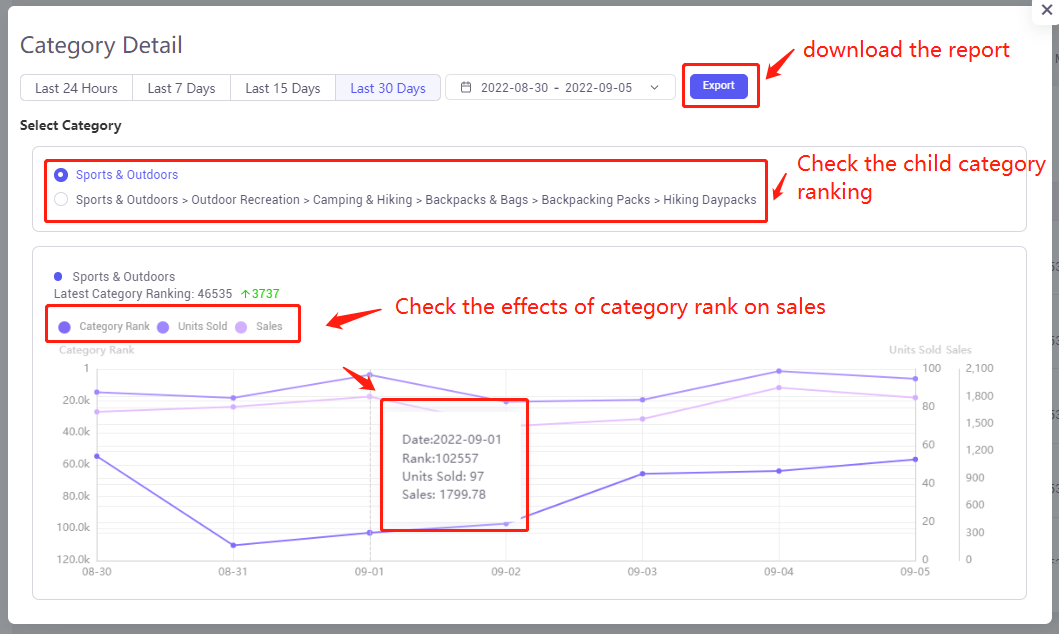This screenshot has height=634, width=1059.
Task: Click the calendar icon in date field
Action: tap(466, 87)
